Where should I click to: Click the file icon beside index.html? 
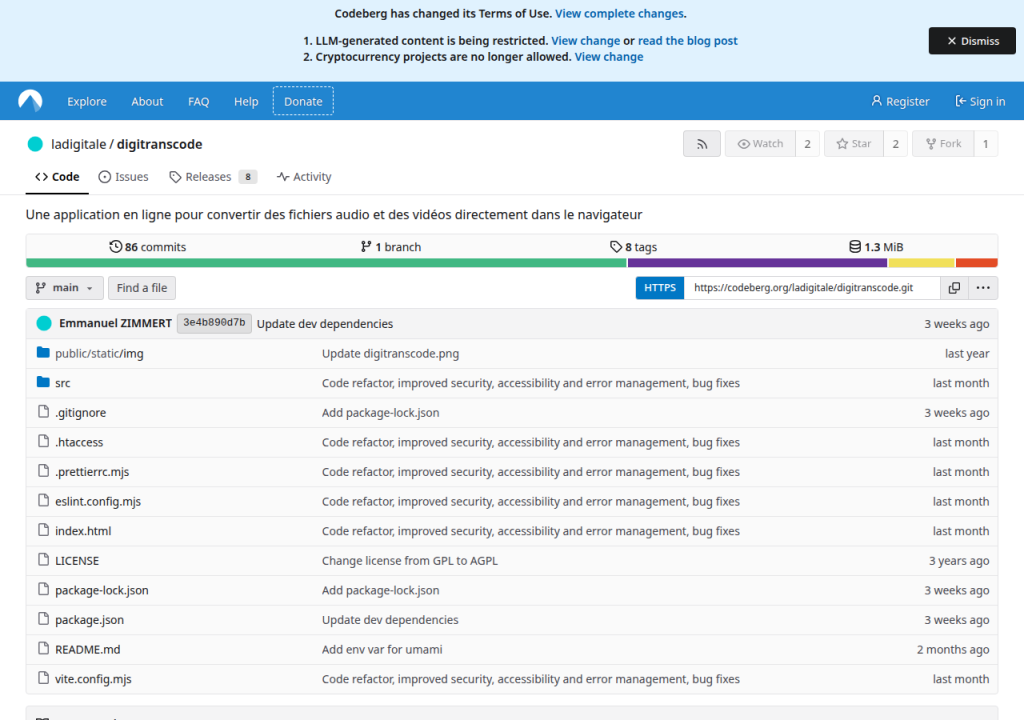tap(43, 530)
